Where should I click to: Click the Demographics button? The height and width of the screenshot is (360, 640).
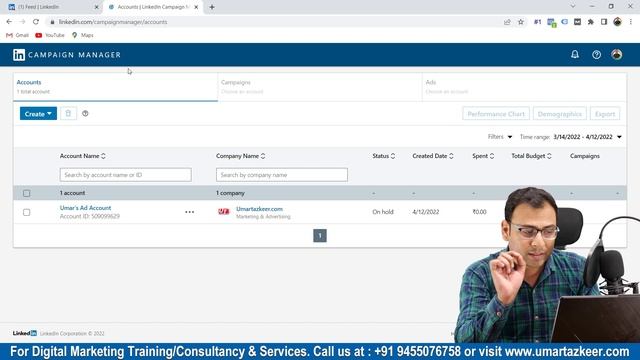click(x=560, y=114)
